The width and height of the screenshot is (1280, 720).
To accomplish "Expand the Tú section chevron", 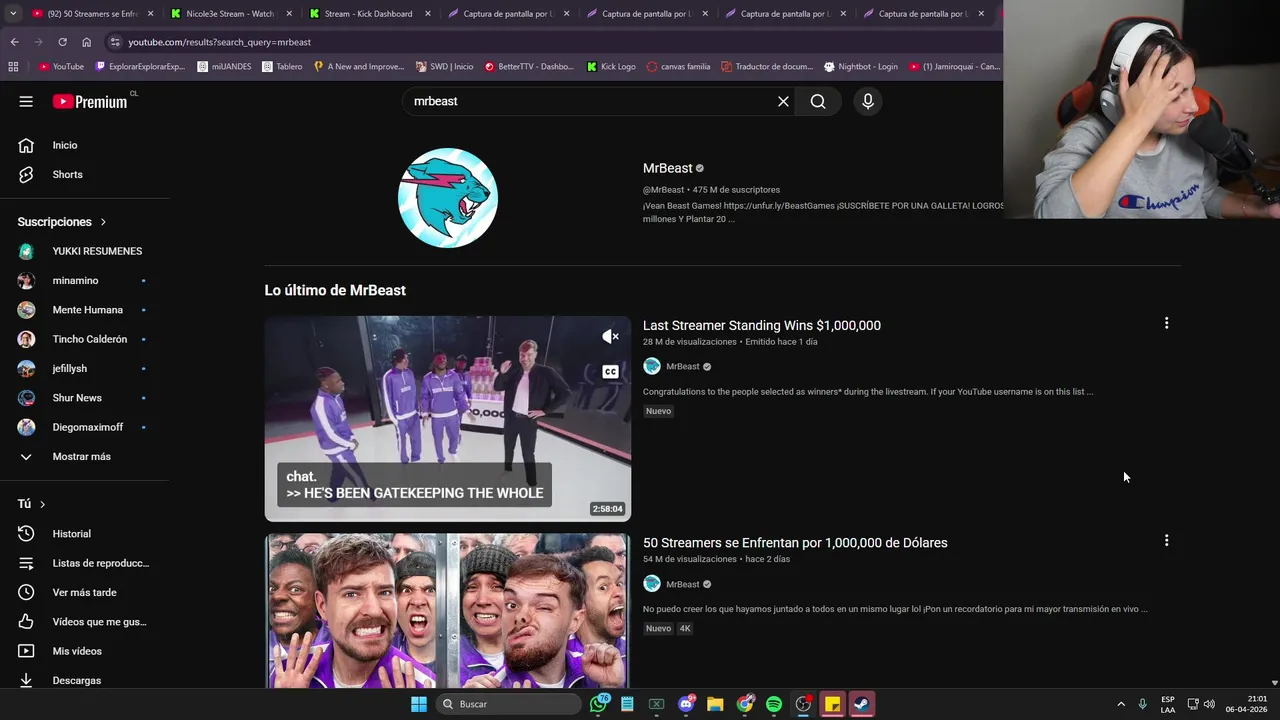I will 42,504.
